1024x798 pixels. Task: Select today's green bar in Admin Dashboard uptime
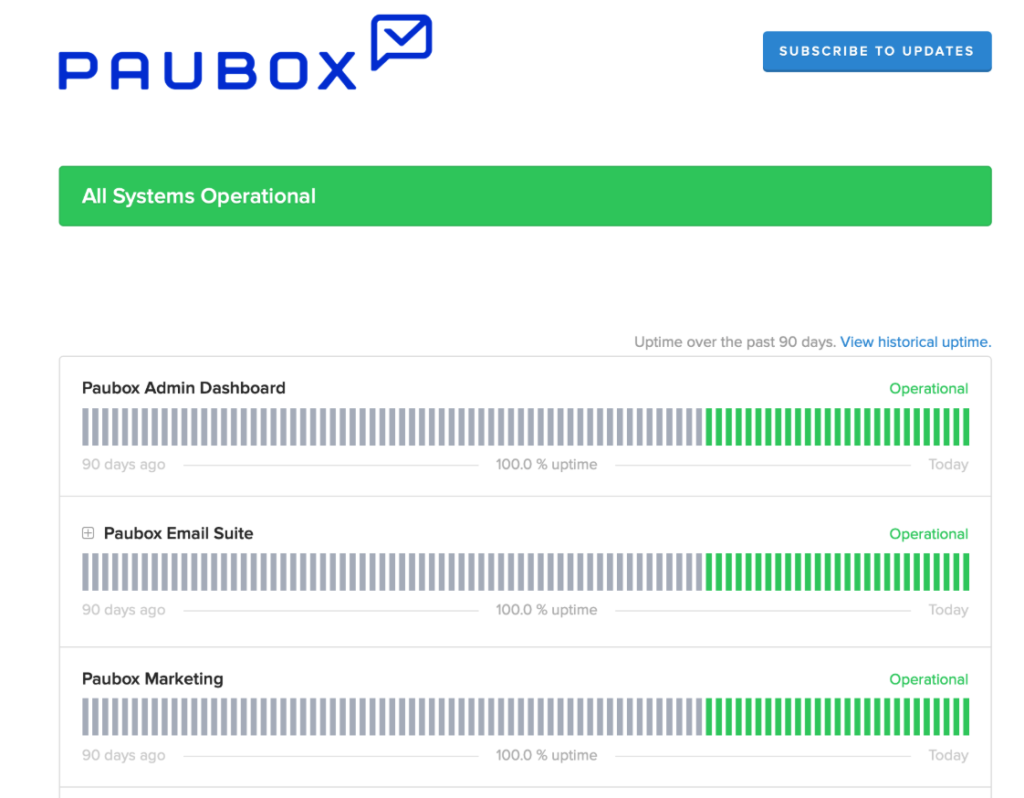tap(965, 427)
